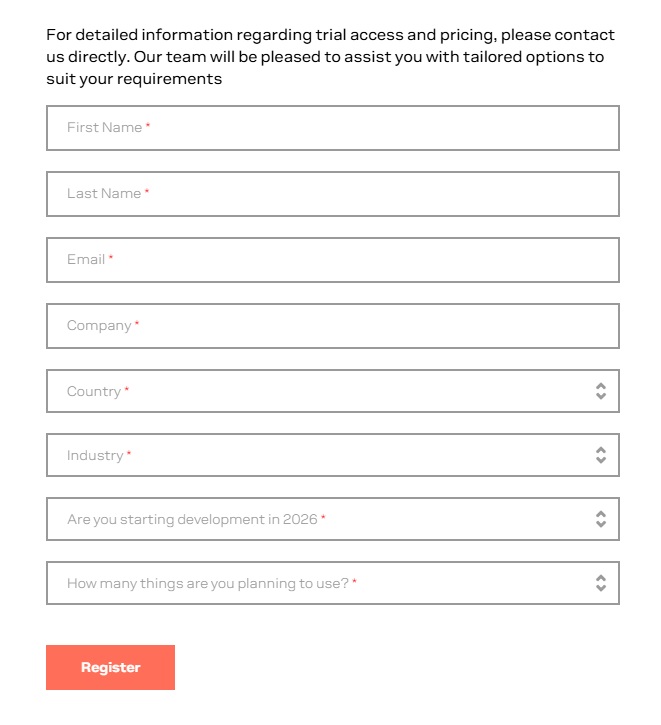Click the up chevron in the 2026 development field
Screen dimensions: 661x725
coord(601,514)
